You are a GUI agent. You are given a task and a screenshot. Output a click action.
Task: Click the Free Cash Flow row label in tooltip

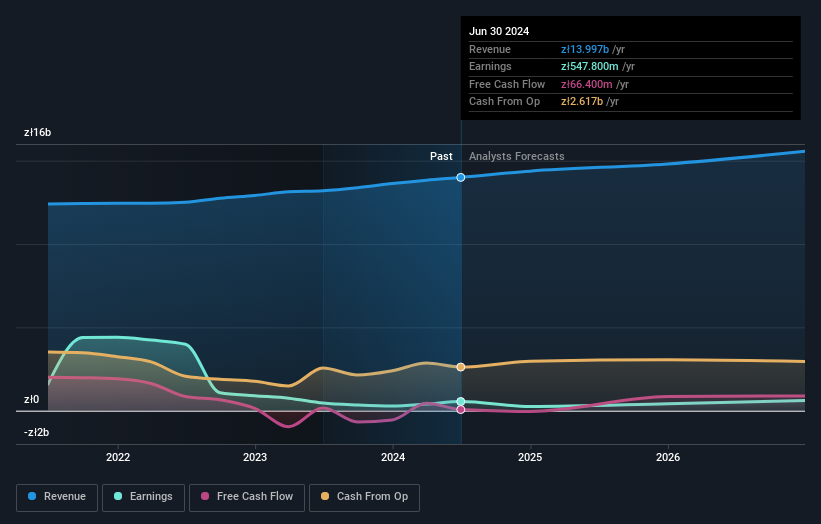pyautogui.click(x=507, y=84)
